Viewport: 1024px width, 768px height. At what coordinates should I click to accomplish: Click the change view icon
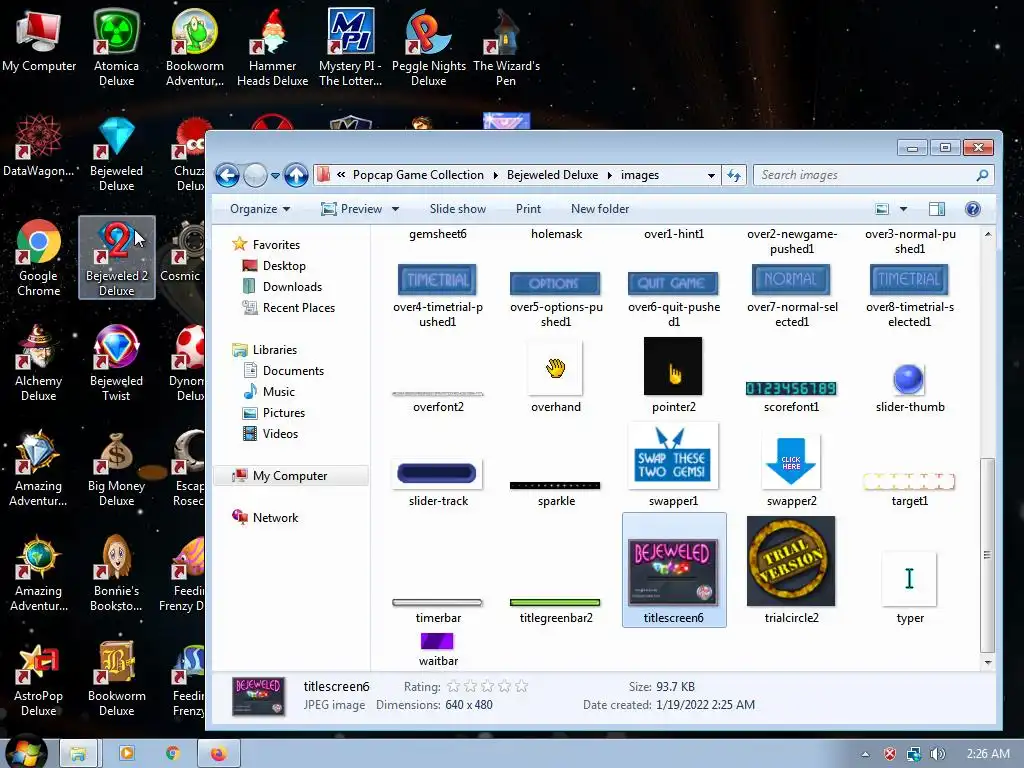[x=882, y=209]
